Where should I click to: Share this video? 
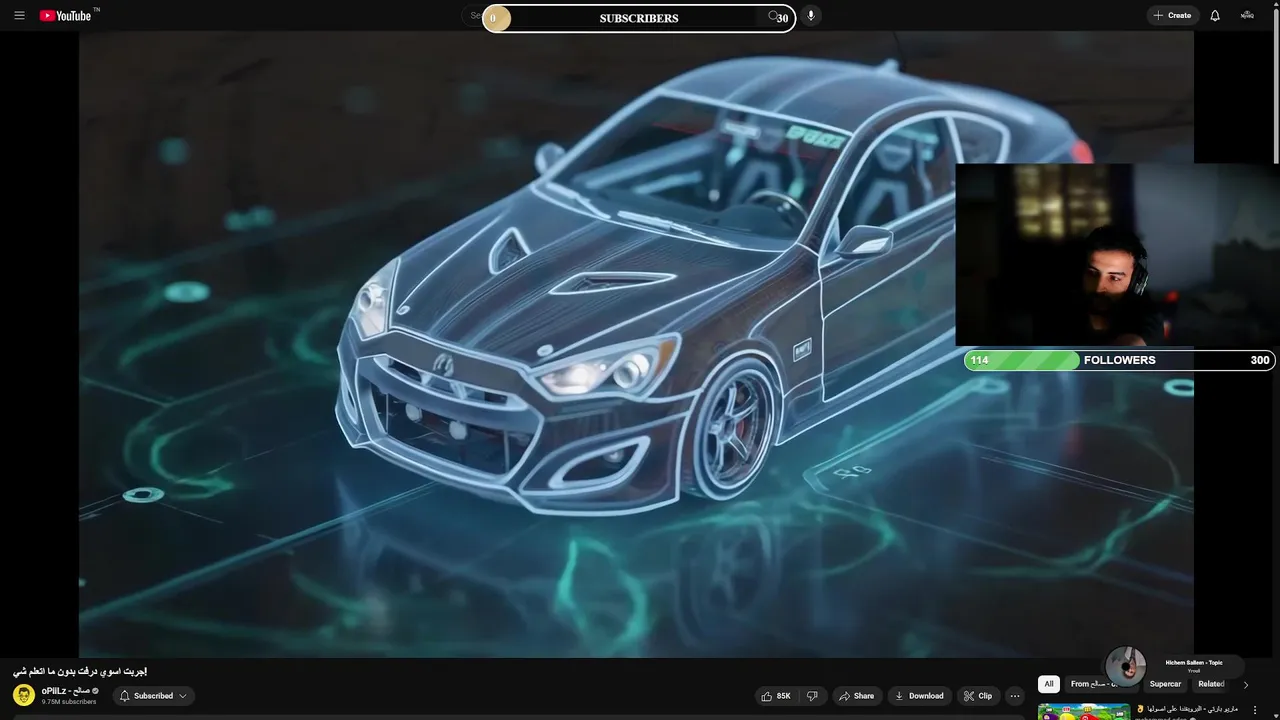pyautogui.click(x=856, y=696)
